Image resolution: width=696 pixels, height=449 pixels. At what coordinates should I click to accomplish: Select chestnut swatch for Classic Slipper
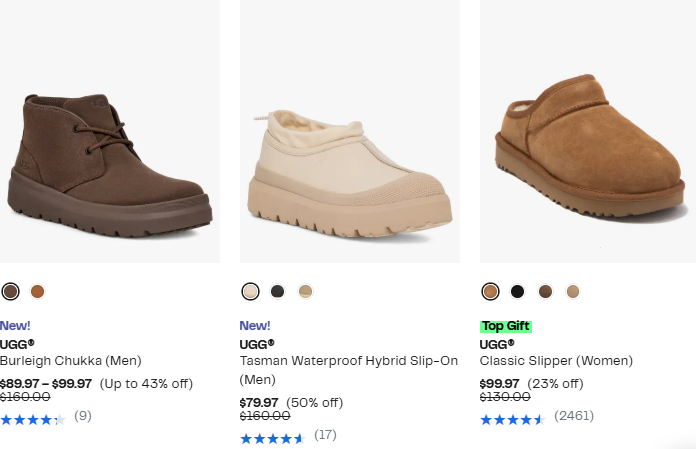coord(490,291)
